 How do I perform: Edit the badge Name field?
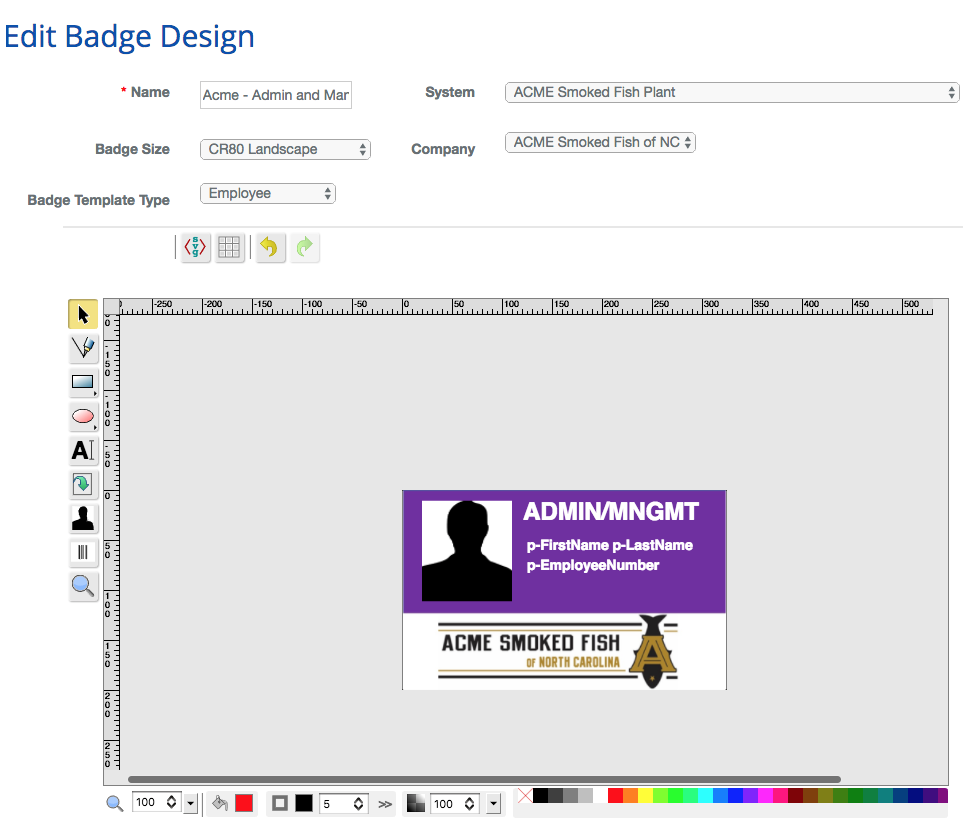[275, 95]
